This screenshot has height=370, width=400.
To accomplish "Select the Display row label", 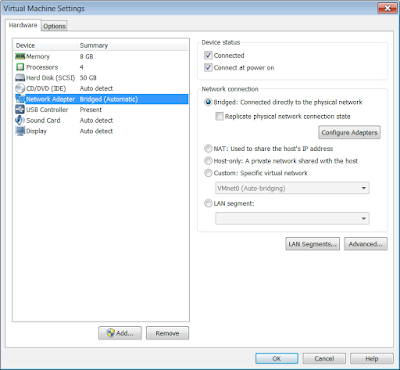I will point(37,131).
